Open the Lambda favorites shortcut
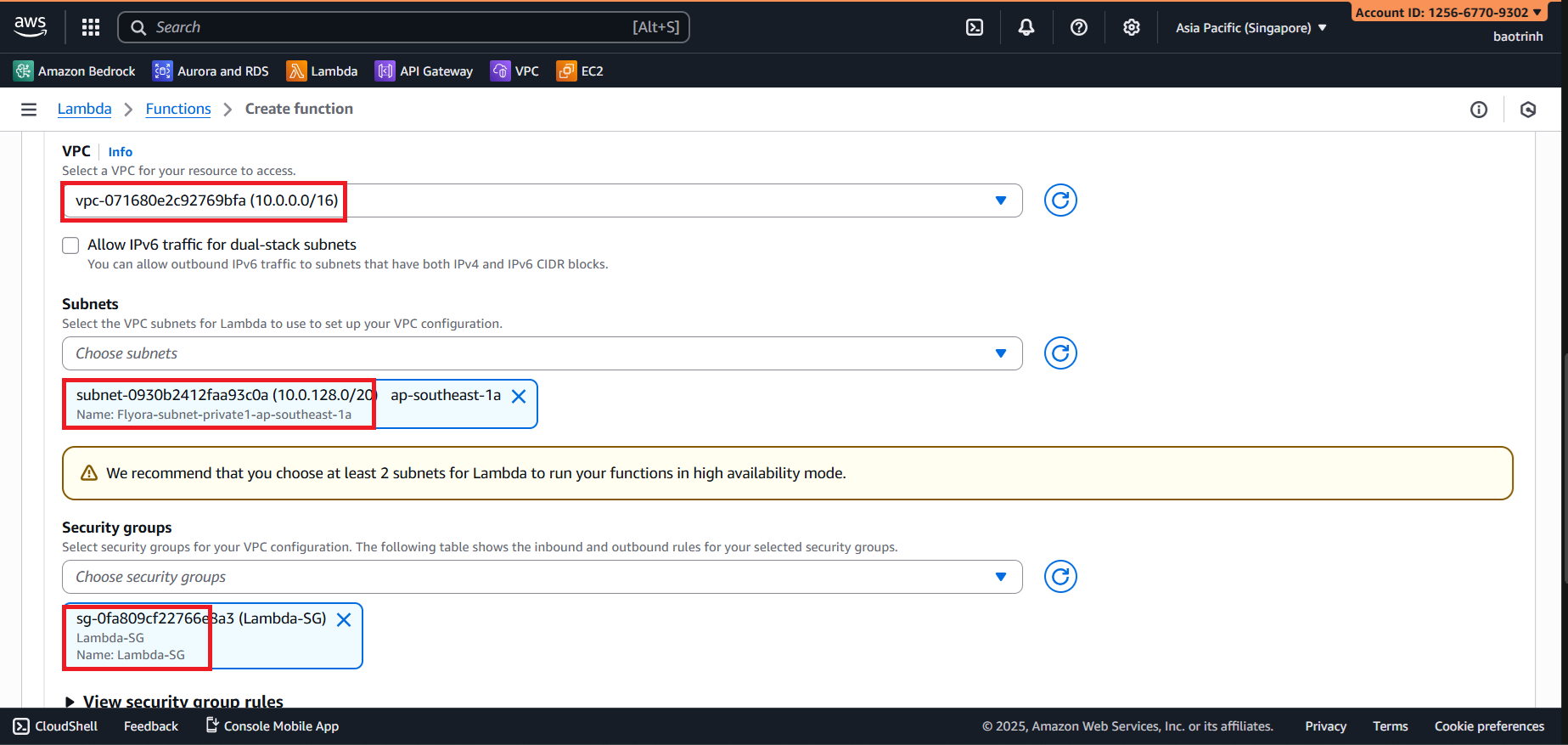 pyautogui.click(x=322, y=71)
